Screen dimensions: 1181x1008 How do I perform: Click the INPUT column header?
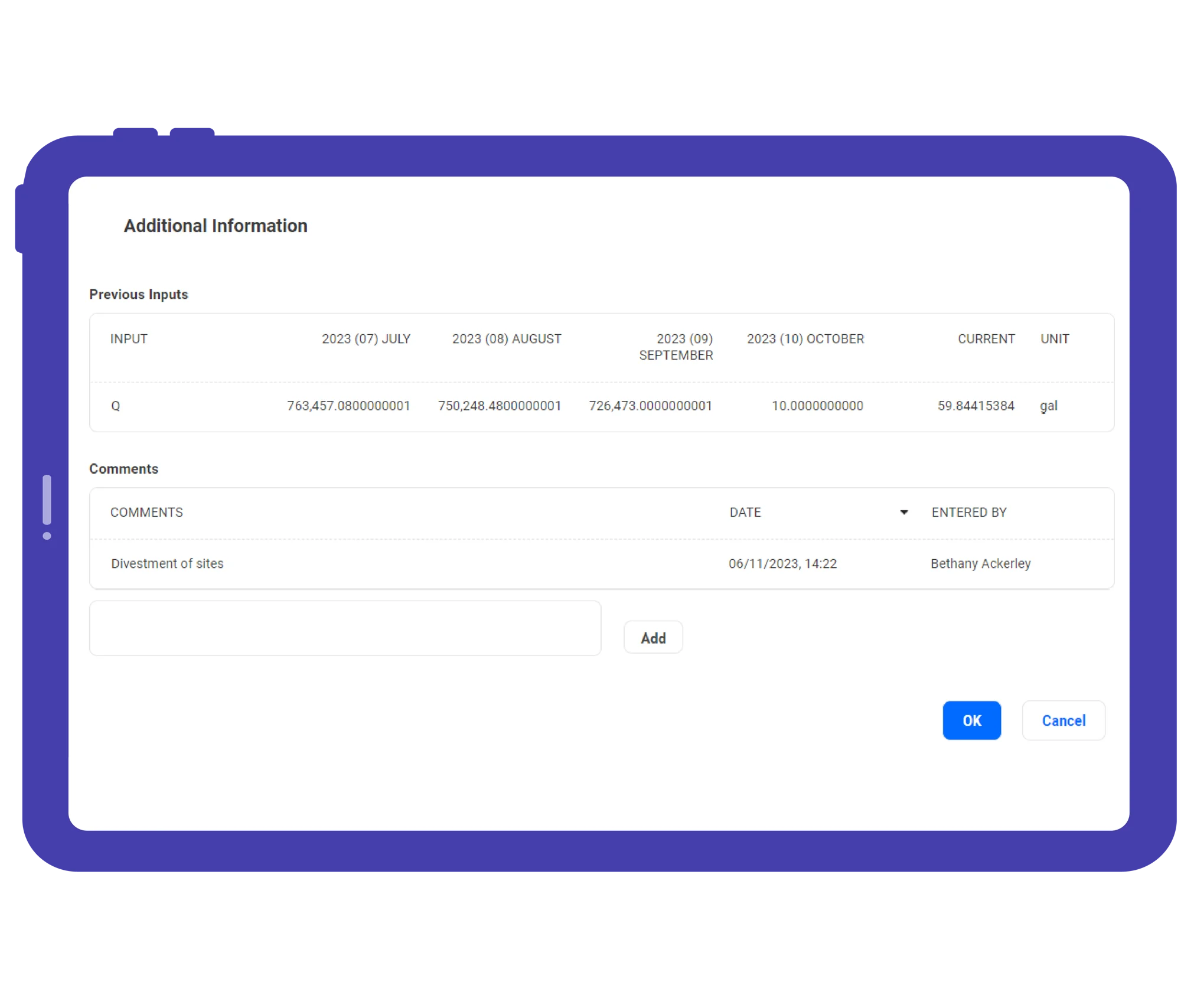tap(129, 339)
